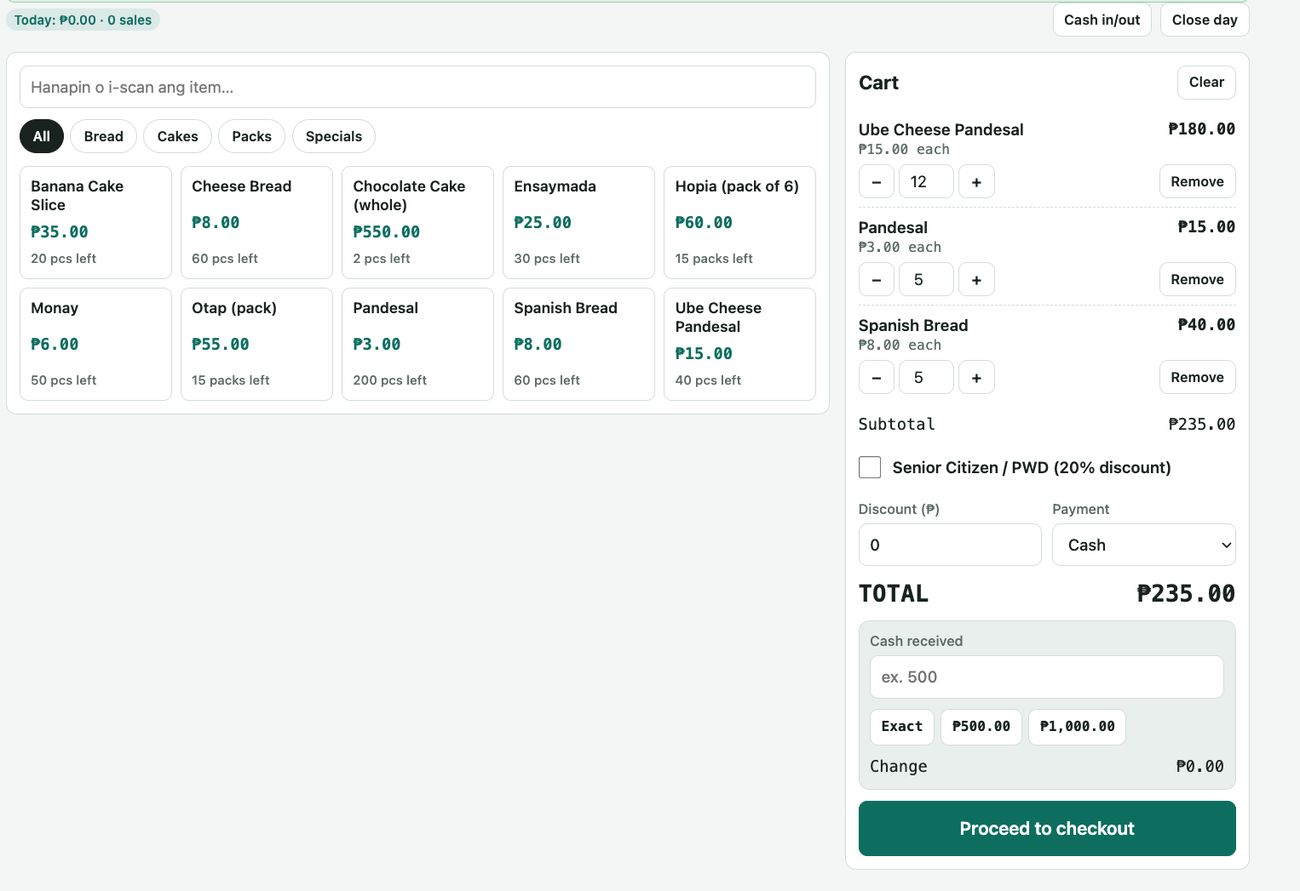This screenshot has height=891, width=1300.
Task: Open the Payment method dropdown
Action: click(x=1144, y=545)
